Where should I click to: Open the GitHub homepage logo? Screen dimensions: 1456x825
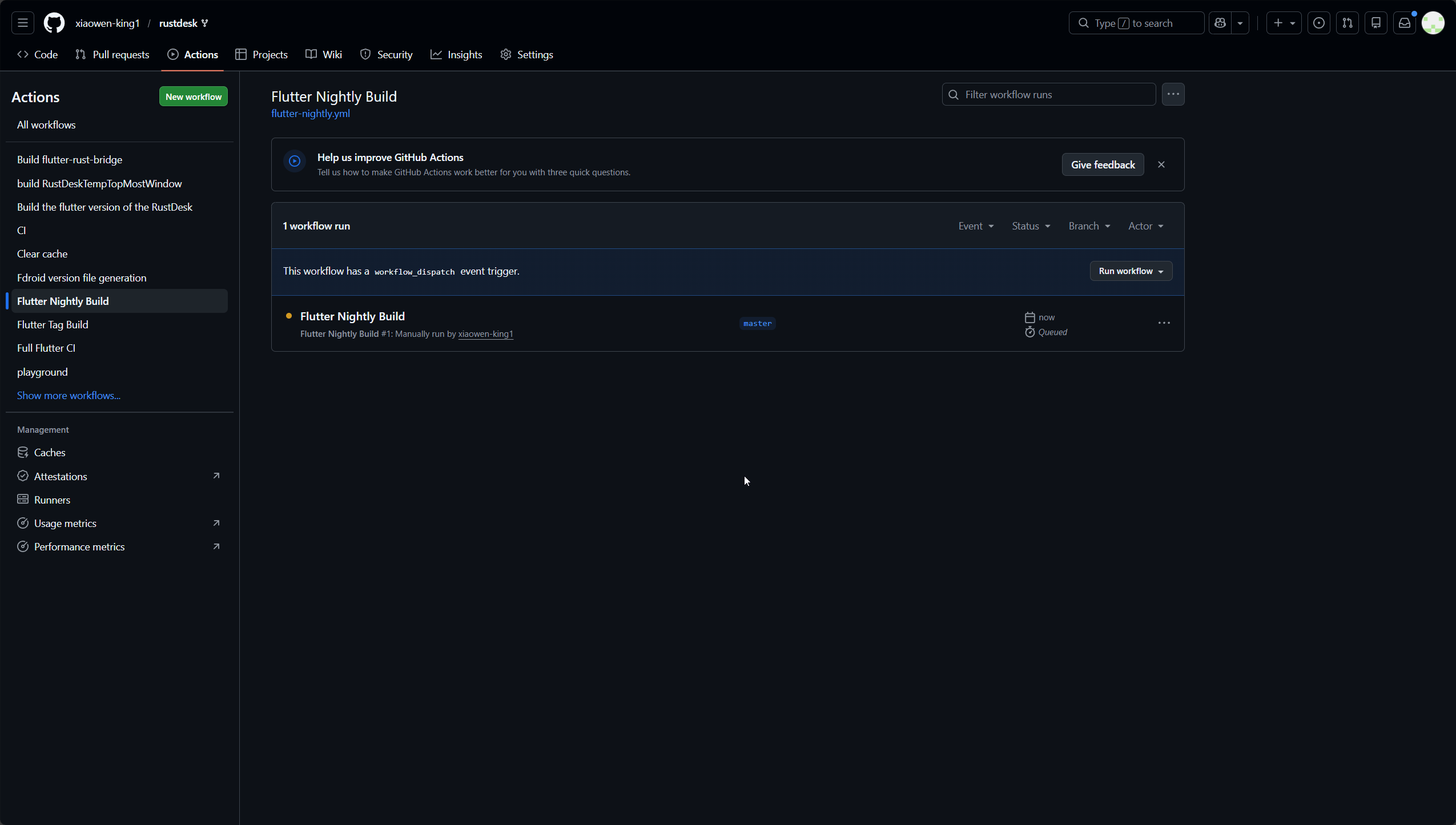tap(54, 23)
